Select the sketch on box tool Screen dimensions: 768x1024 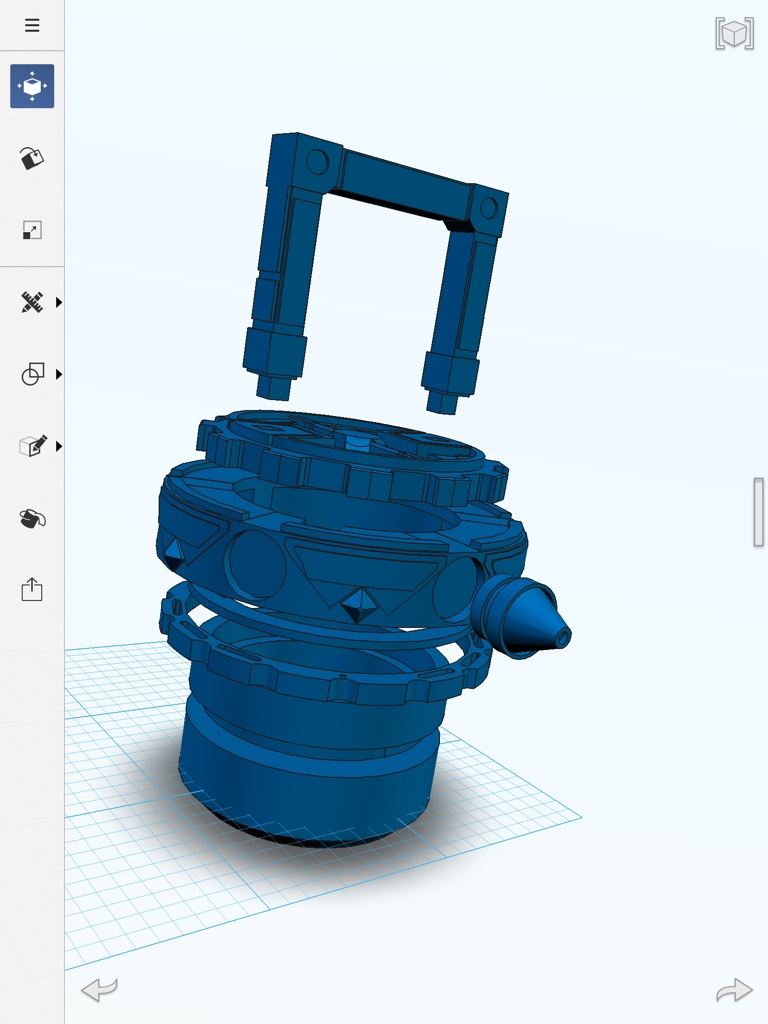(33, 446)
